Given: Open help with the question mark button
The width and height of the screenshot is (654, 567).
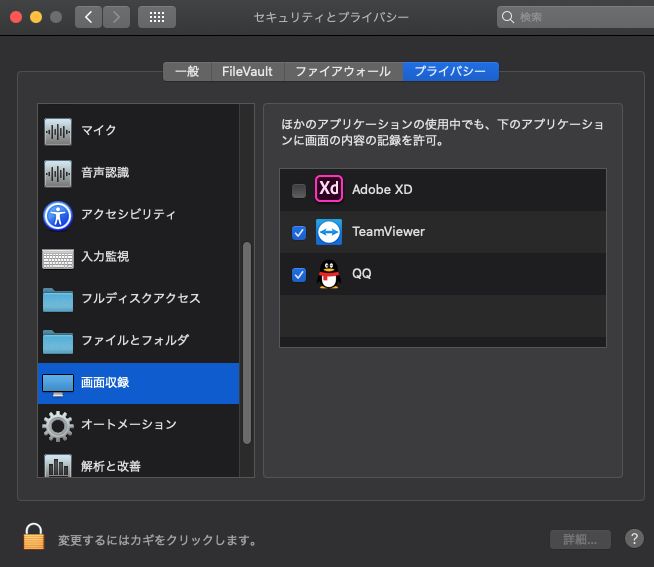Looking at the screenshot, I should click(x=634, y=539).
